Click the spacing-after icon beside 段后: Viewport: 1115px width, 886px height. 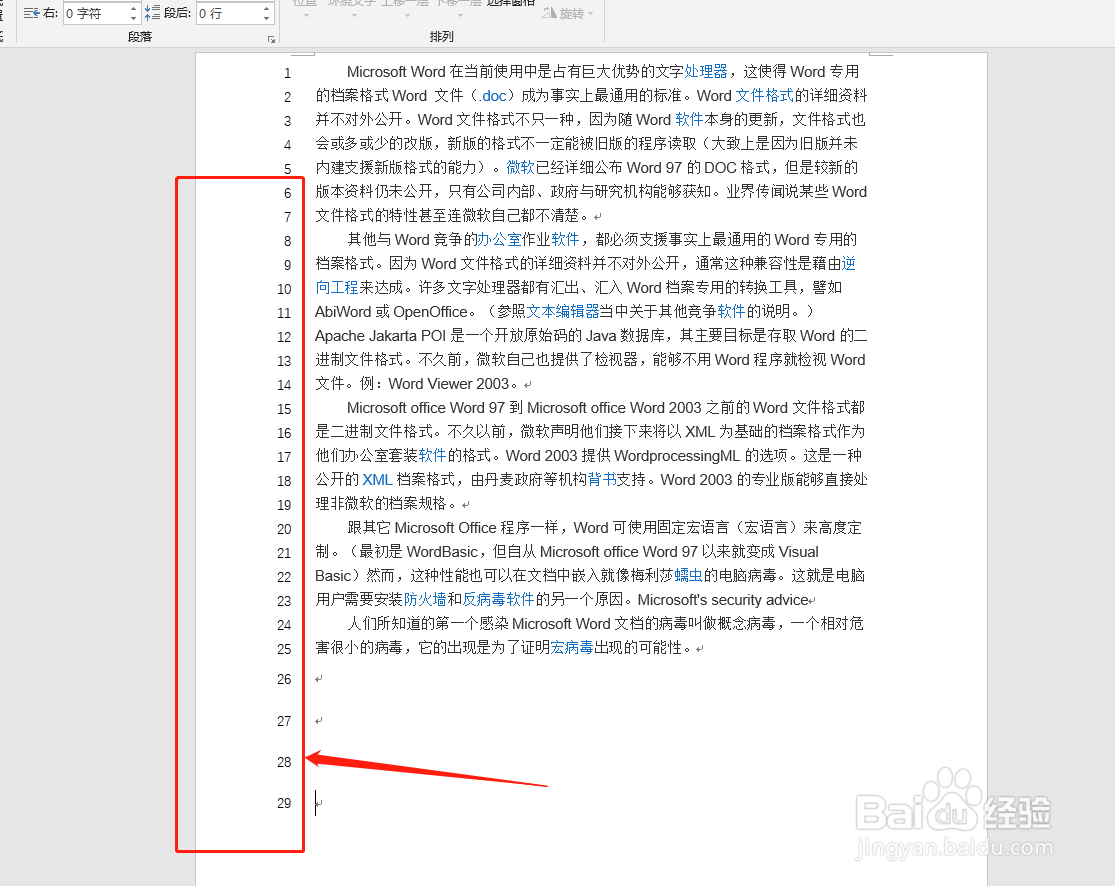152,13
